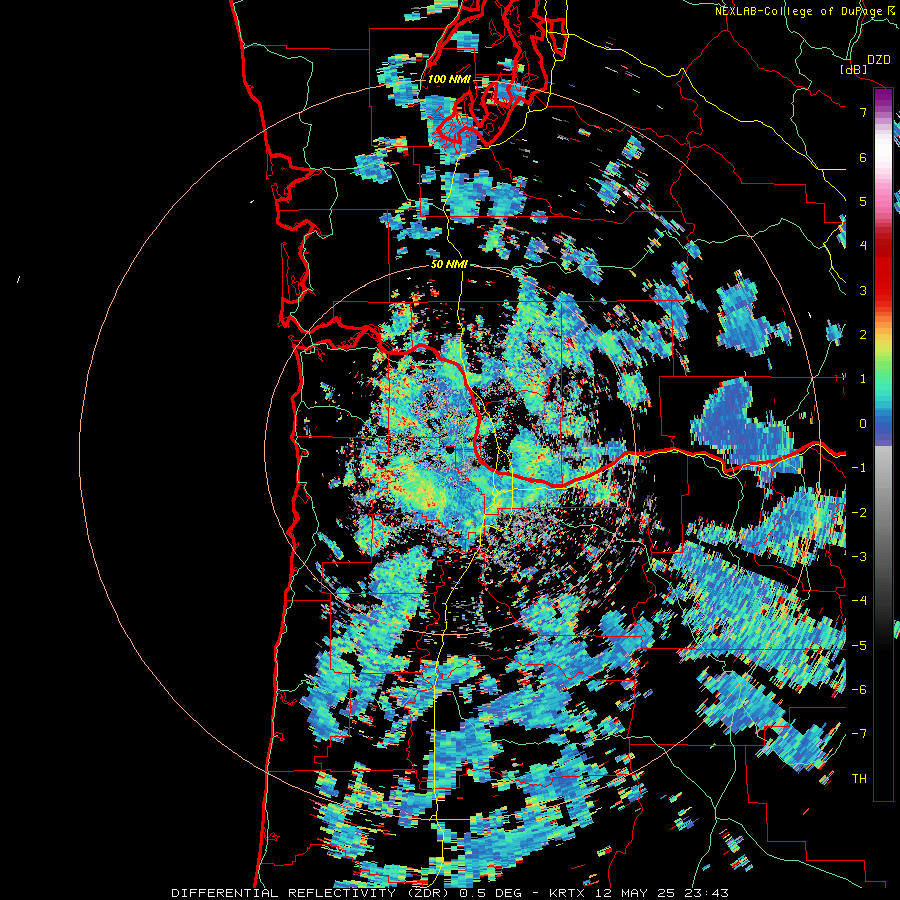The height and width of the screenshot is (900, 900).
Task: Click the [dB] unit label
Action: pos(853,69)
